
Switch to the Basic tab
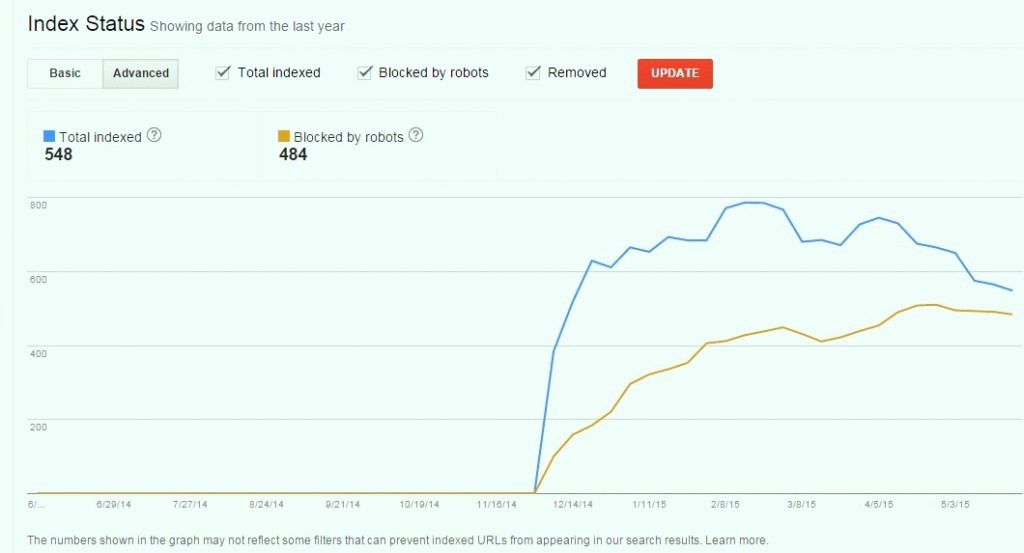(65, 73)
